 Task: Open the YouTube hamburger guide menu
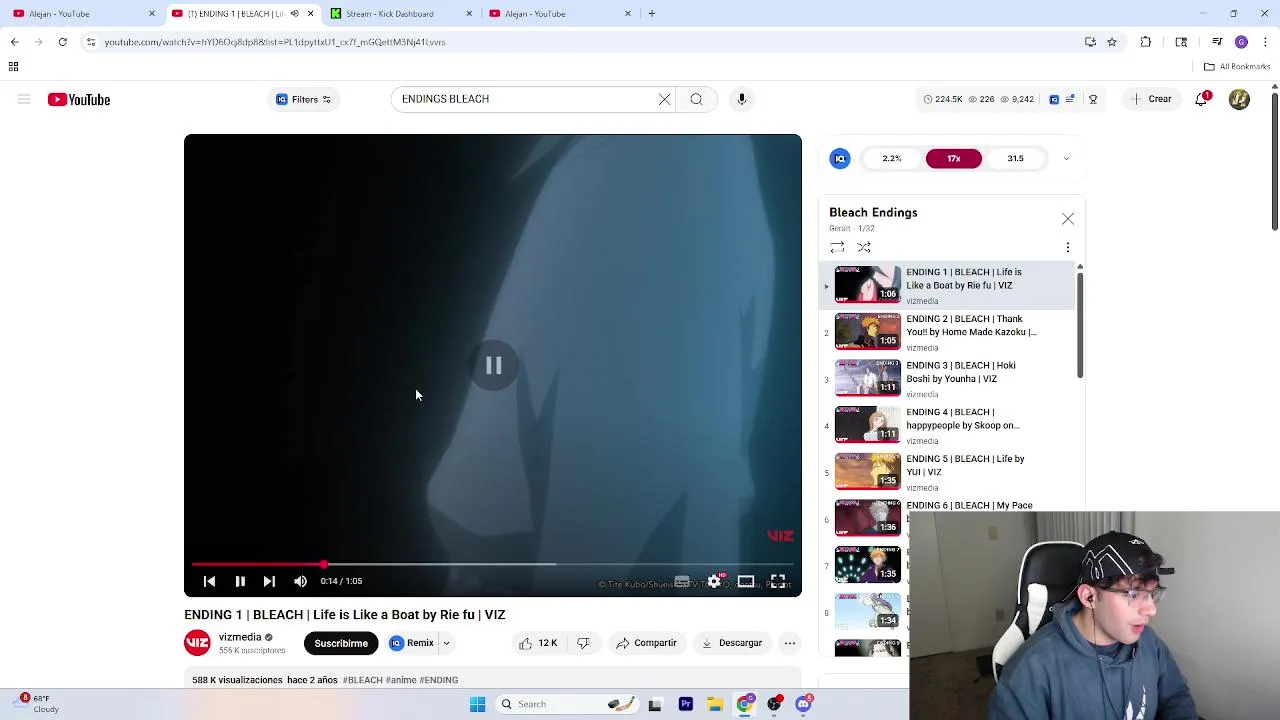(x=24, y=99)
